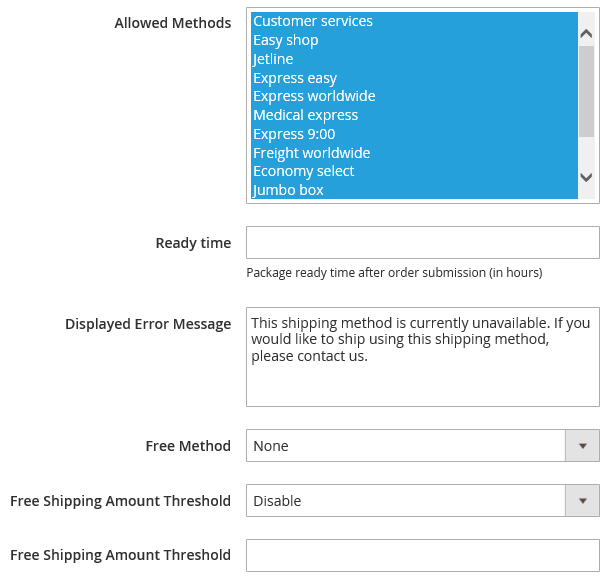Click the Free Method dropdown arrow
Screen dimensions: 608x579
tap(582, 446)
